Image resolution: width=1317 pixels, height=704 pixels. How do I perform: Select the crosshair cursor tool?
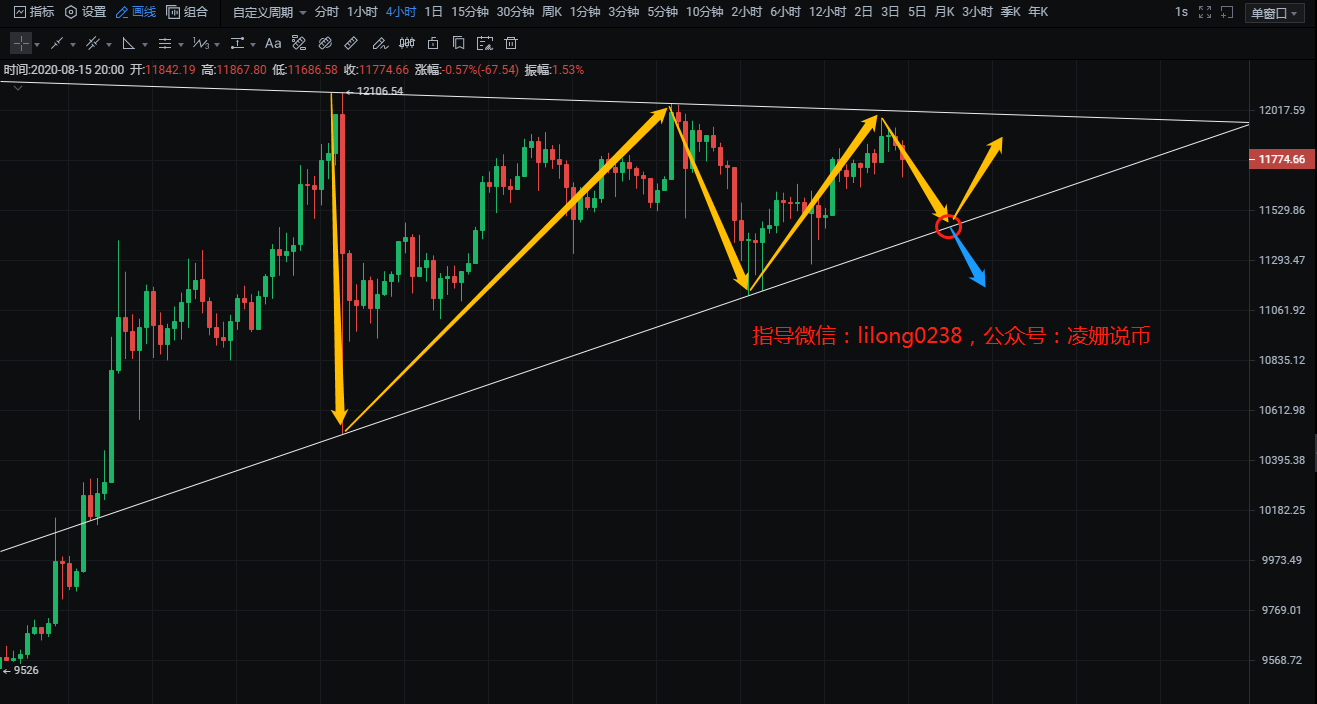(21, 44)
